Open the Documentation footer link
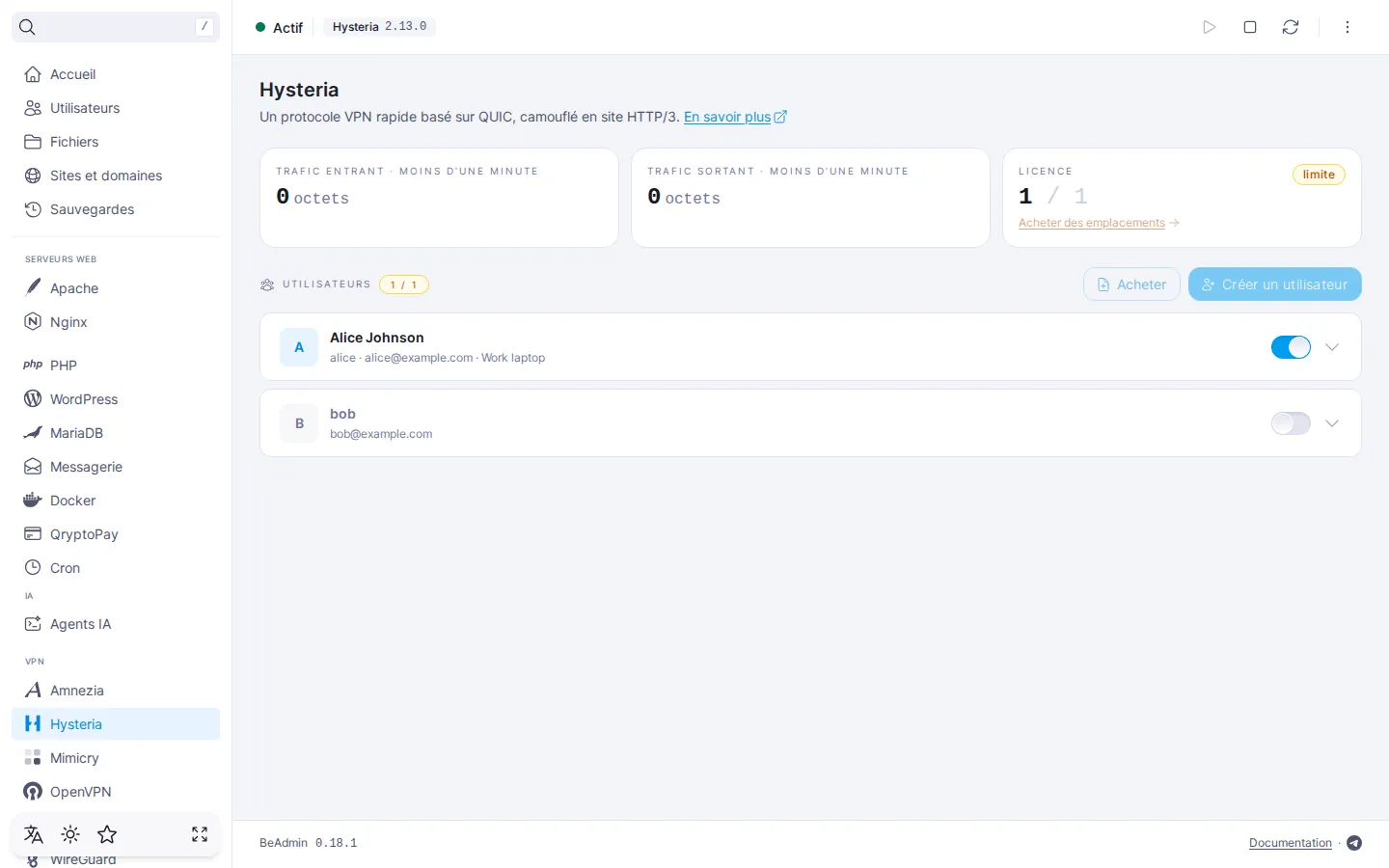1389x868 pixels. point(1290,843)
